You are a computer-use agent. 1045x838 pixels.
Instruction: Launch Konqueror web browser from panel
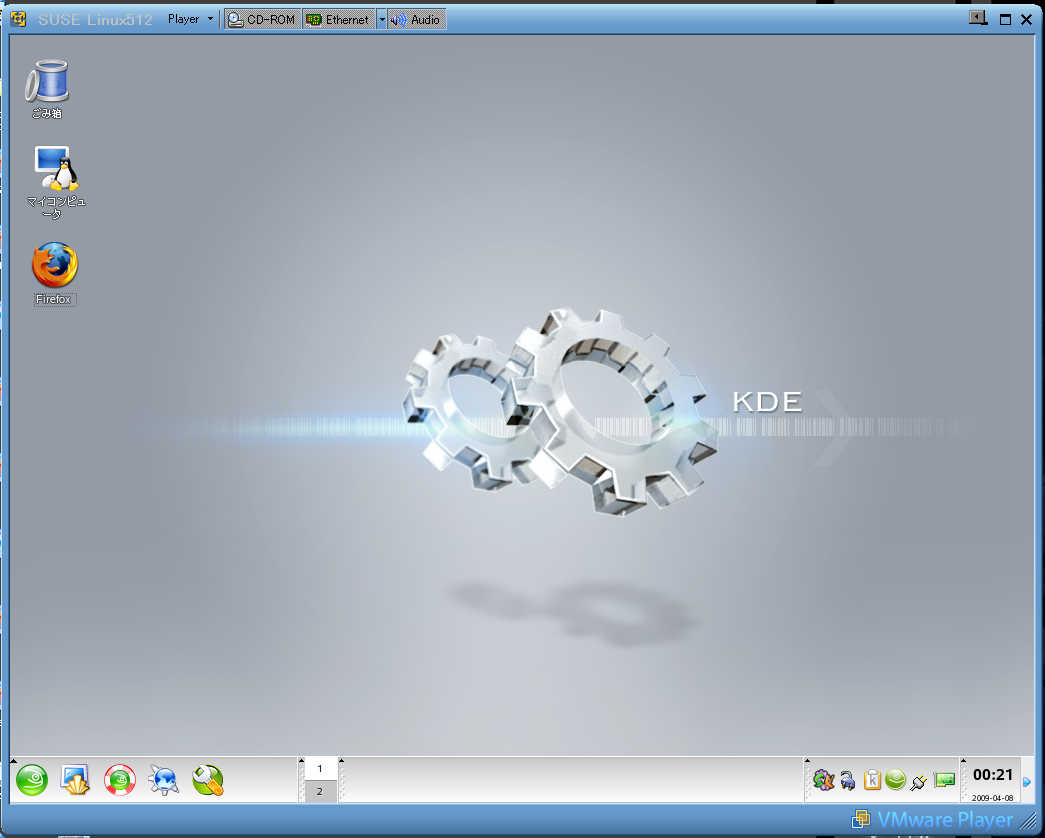pyautogui.click(x=164, y=780)
